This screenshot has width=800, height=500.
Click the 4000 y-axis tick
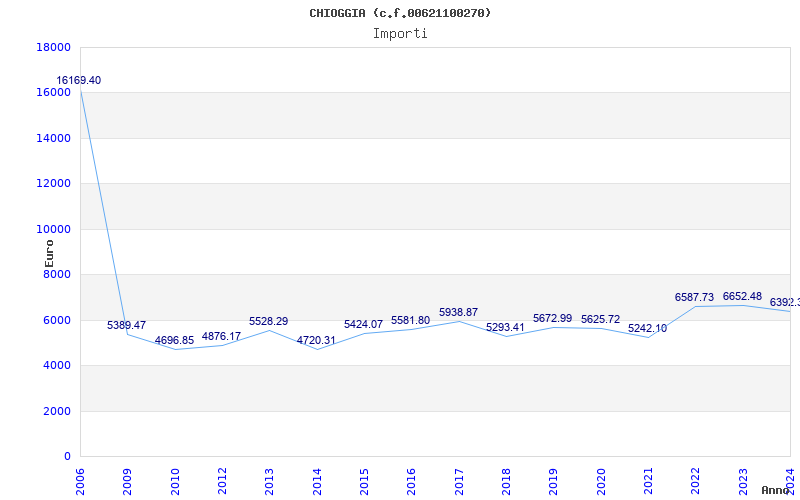pos(57,365)
